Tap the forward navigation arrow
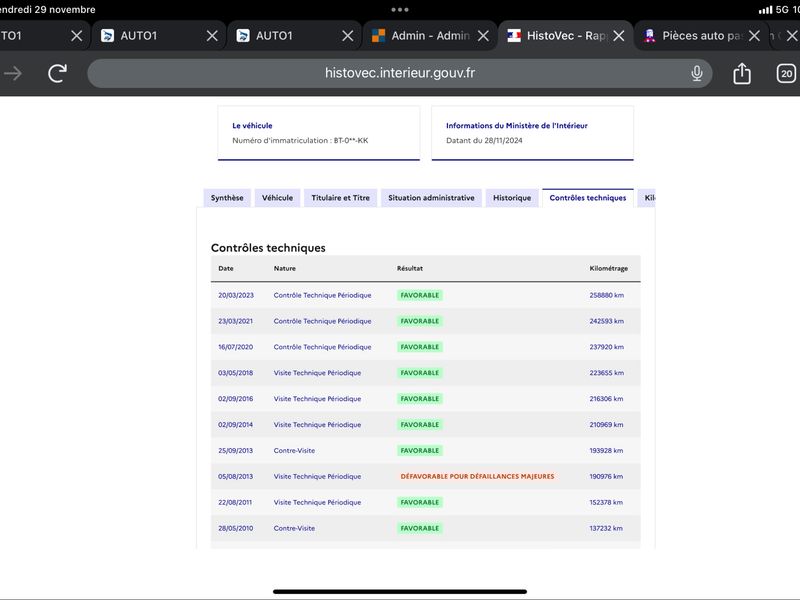This screenshot has height=600, width=800. (x=13, y=73)
